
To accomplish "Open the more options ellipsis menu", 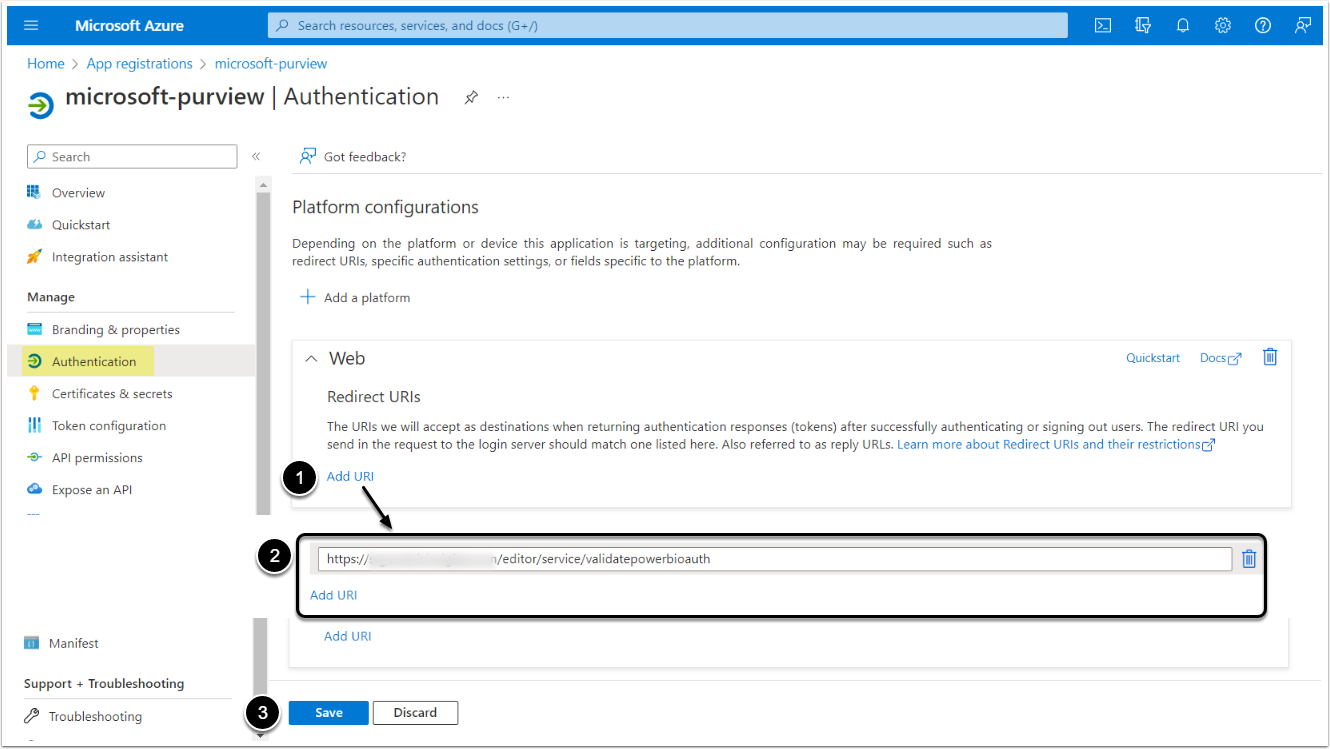I will pos(504,97).
